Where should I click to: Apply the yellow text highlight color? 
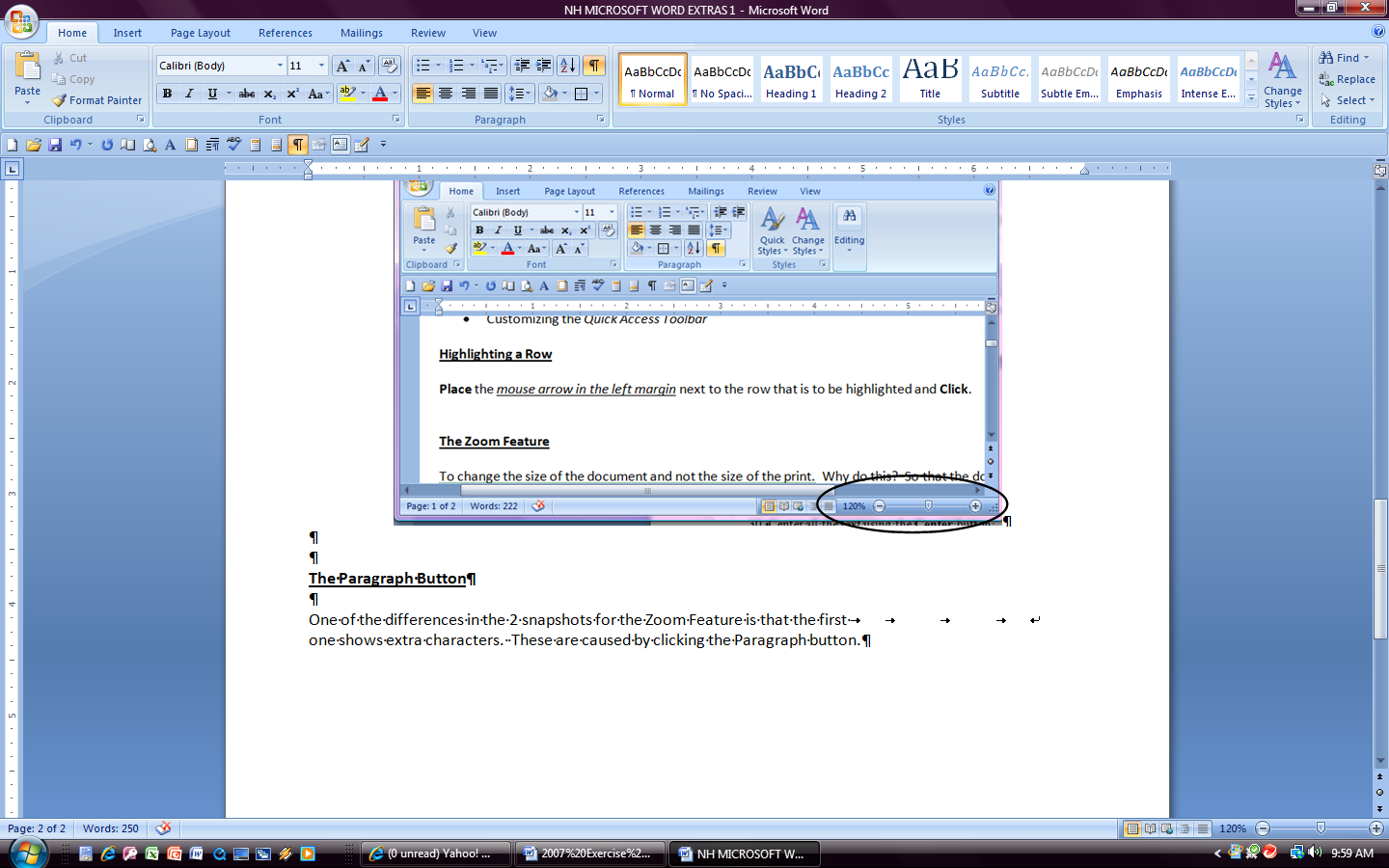tap(348, 94)
